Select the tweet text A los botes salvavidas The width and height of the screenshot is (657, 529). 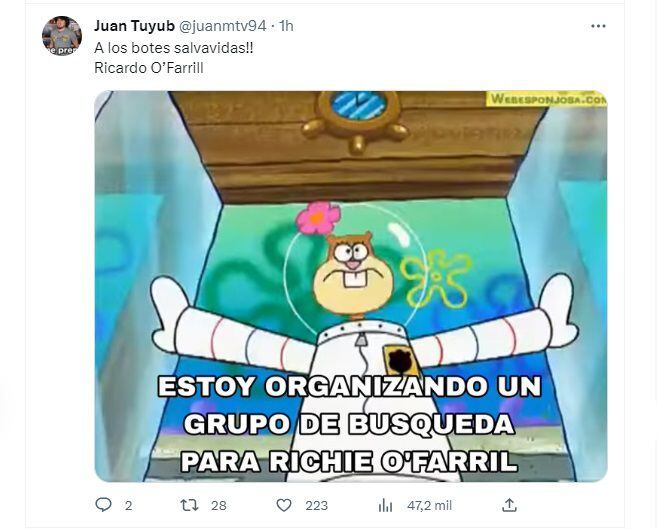173,48
